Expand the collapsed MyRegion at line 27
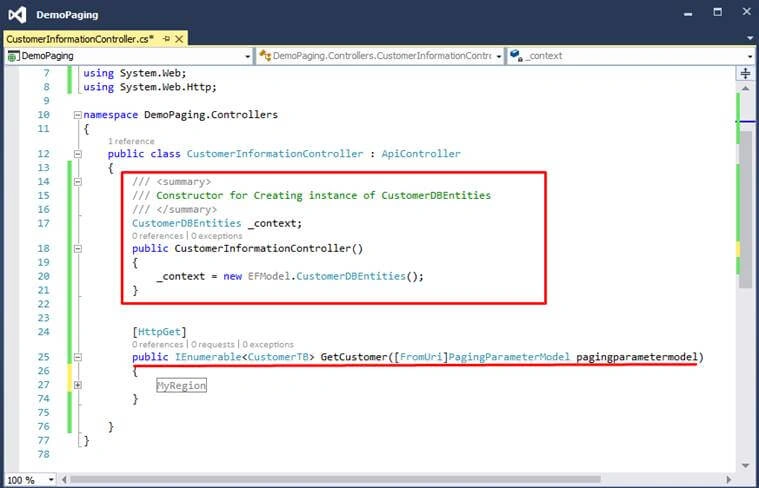759x488 pixels. coord(77,385)
